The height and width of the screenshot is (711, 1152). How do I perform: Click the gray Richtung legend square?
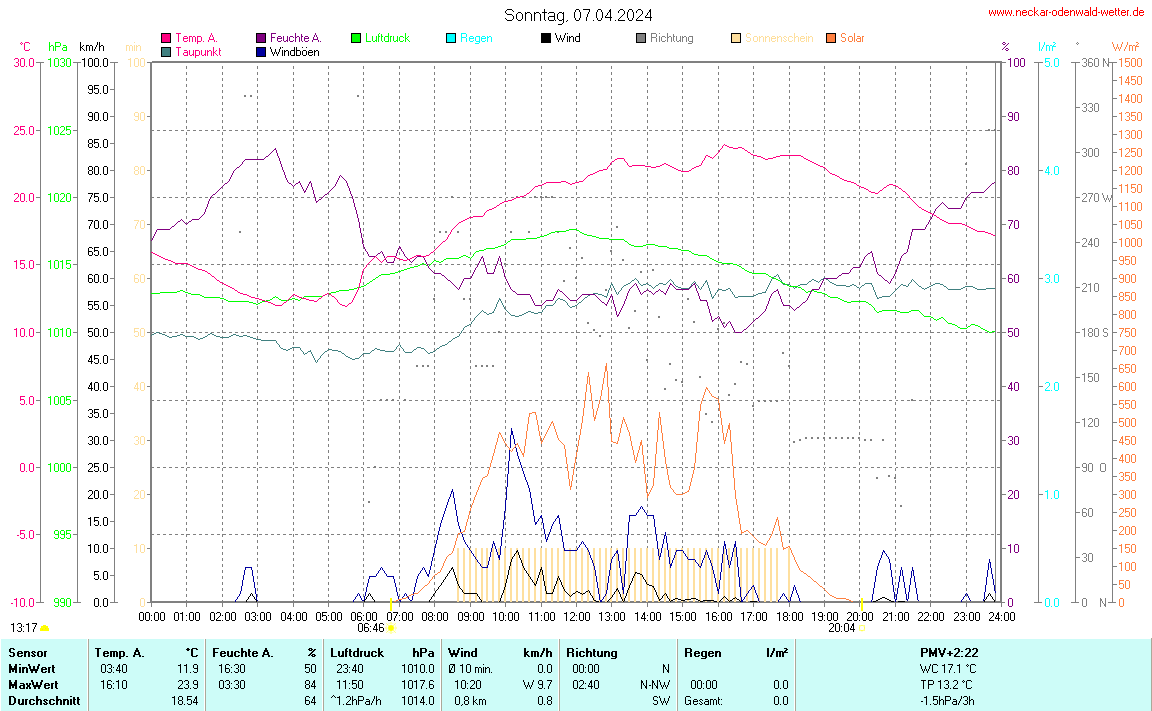point(641,38)
